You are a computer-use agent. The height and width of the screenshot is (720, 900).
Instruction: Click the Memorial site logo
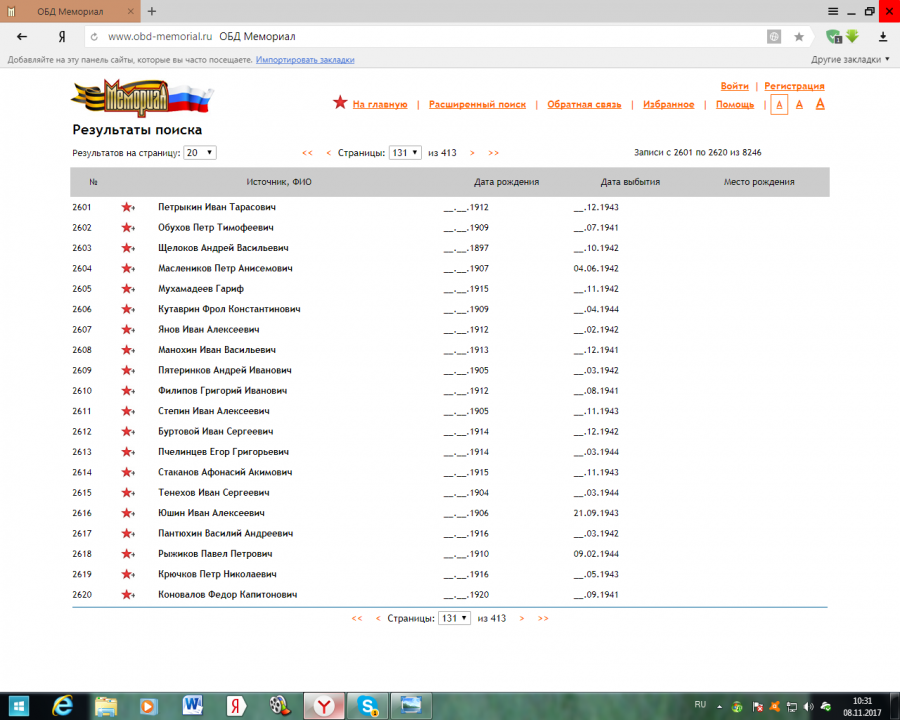pyautogui.click(x=142, y=98)
